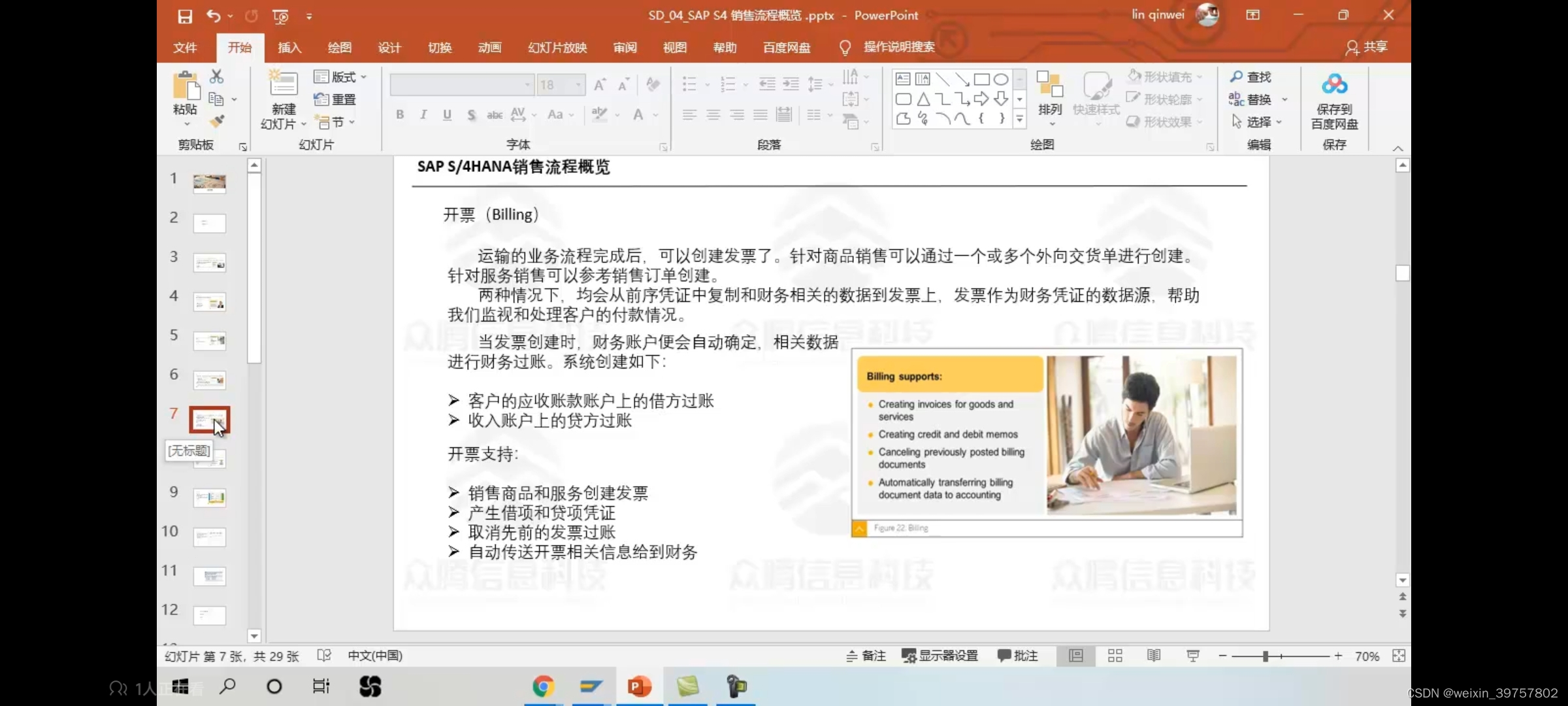This screenshot has width=1568, height=706.
Task: Click the 替换 replace button
Action: tap(1251, 99)
